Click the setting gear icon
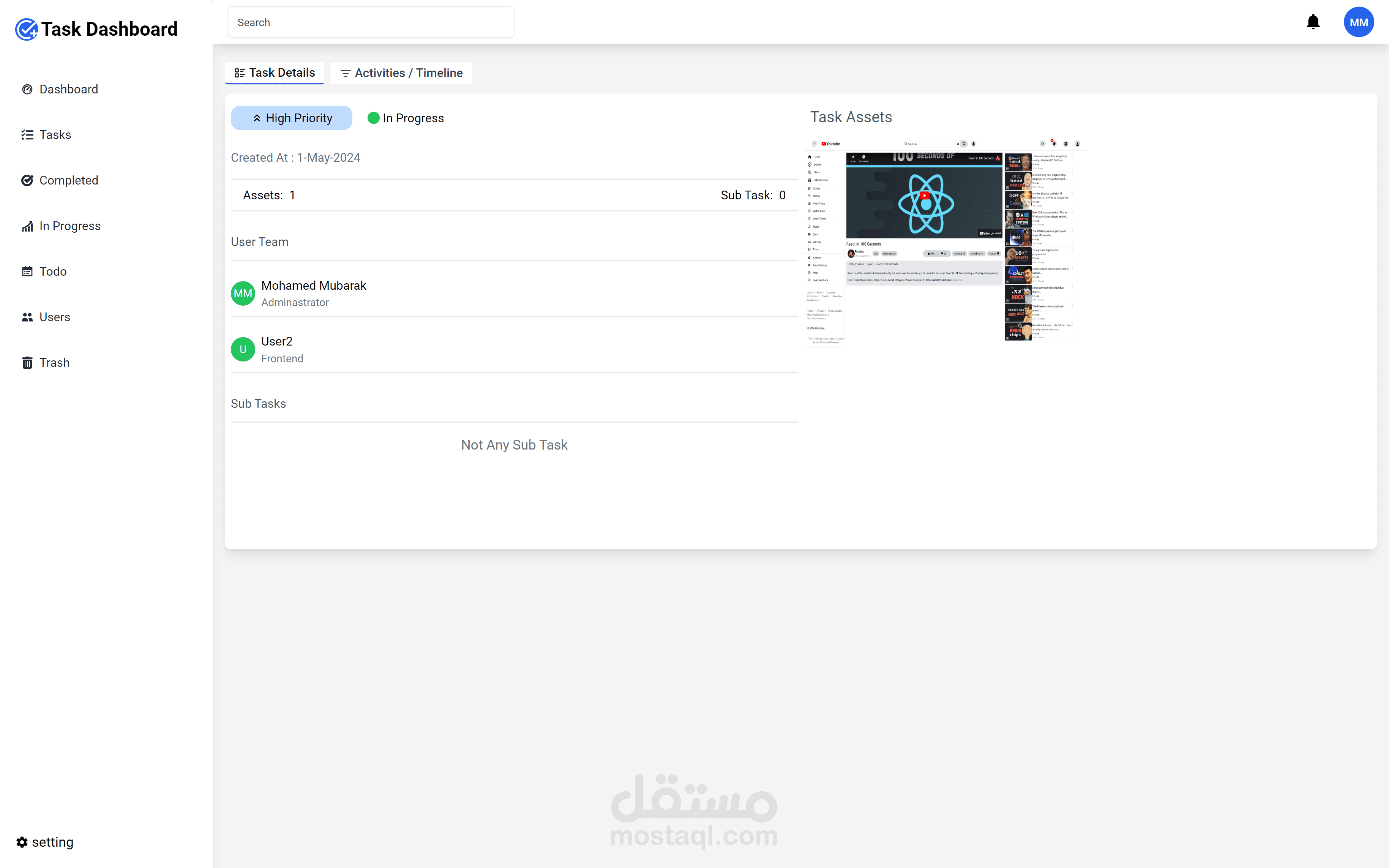The image size is (1389, 868). click(22, 842)
